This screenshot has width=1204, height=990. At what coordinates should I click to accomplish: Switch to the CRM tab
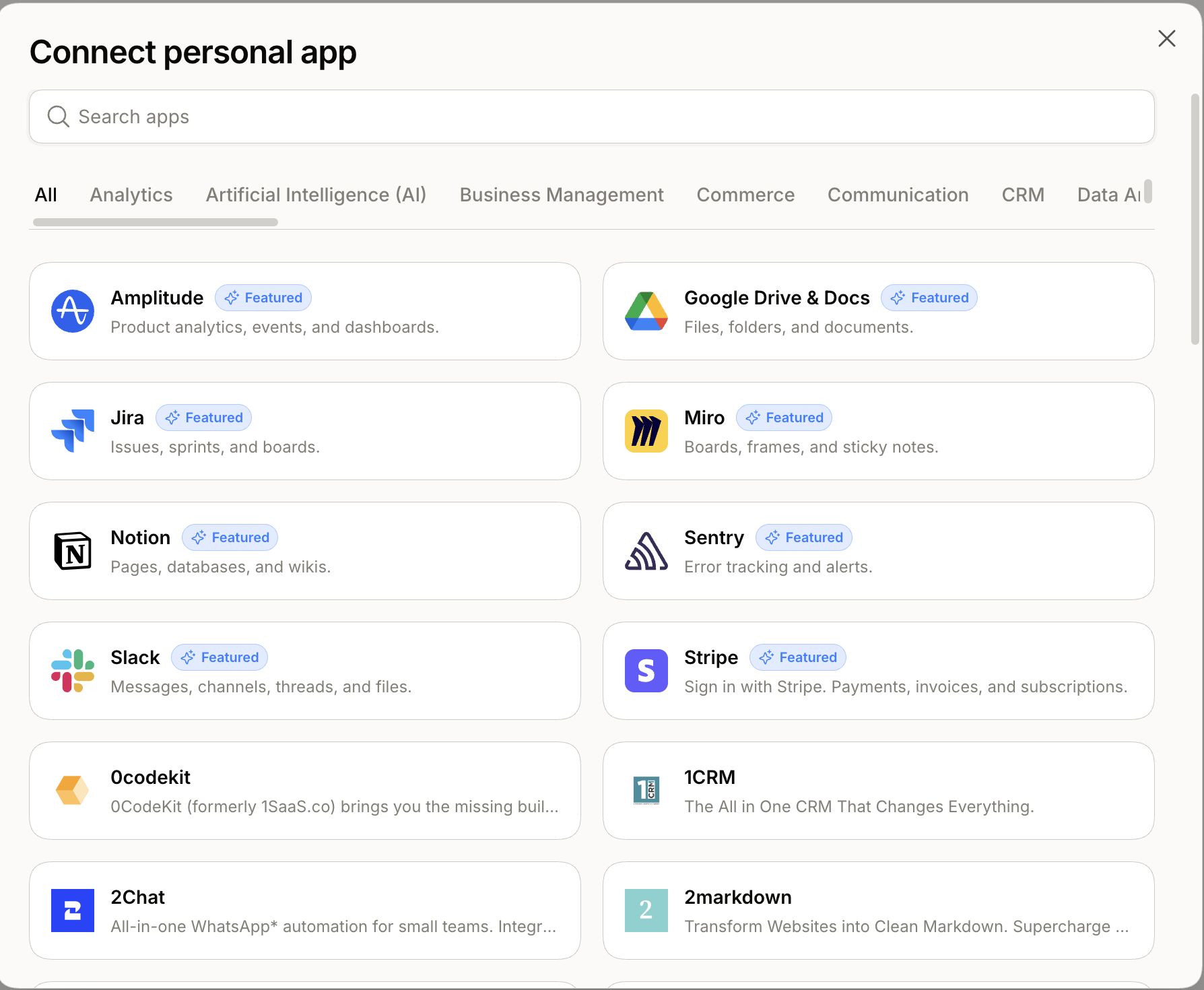click(1023, 195)
